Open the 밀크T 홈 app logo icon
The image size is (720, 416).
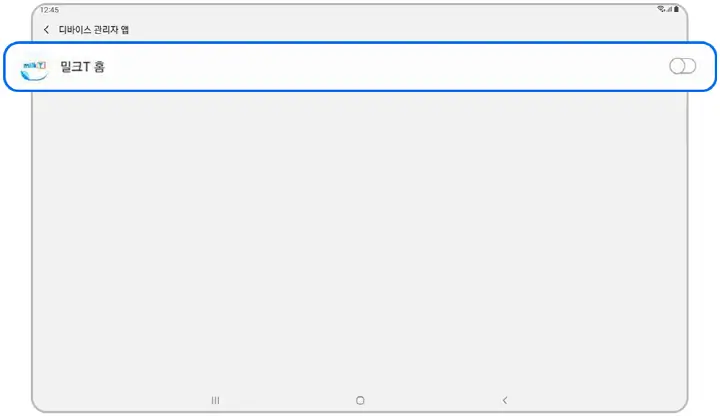(34, 71)
